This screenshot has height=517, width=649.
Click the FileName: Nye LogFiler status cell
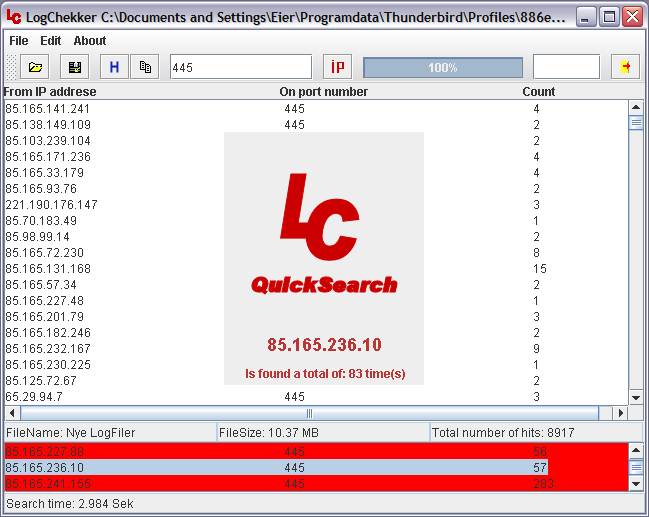(x=110, y=433)
